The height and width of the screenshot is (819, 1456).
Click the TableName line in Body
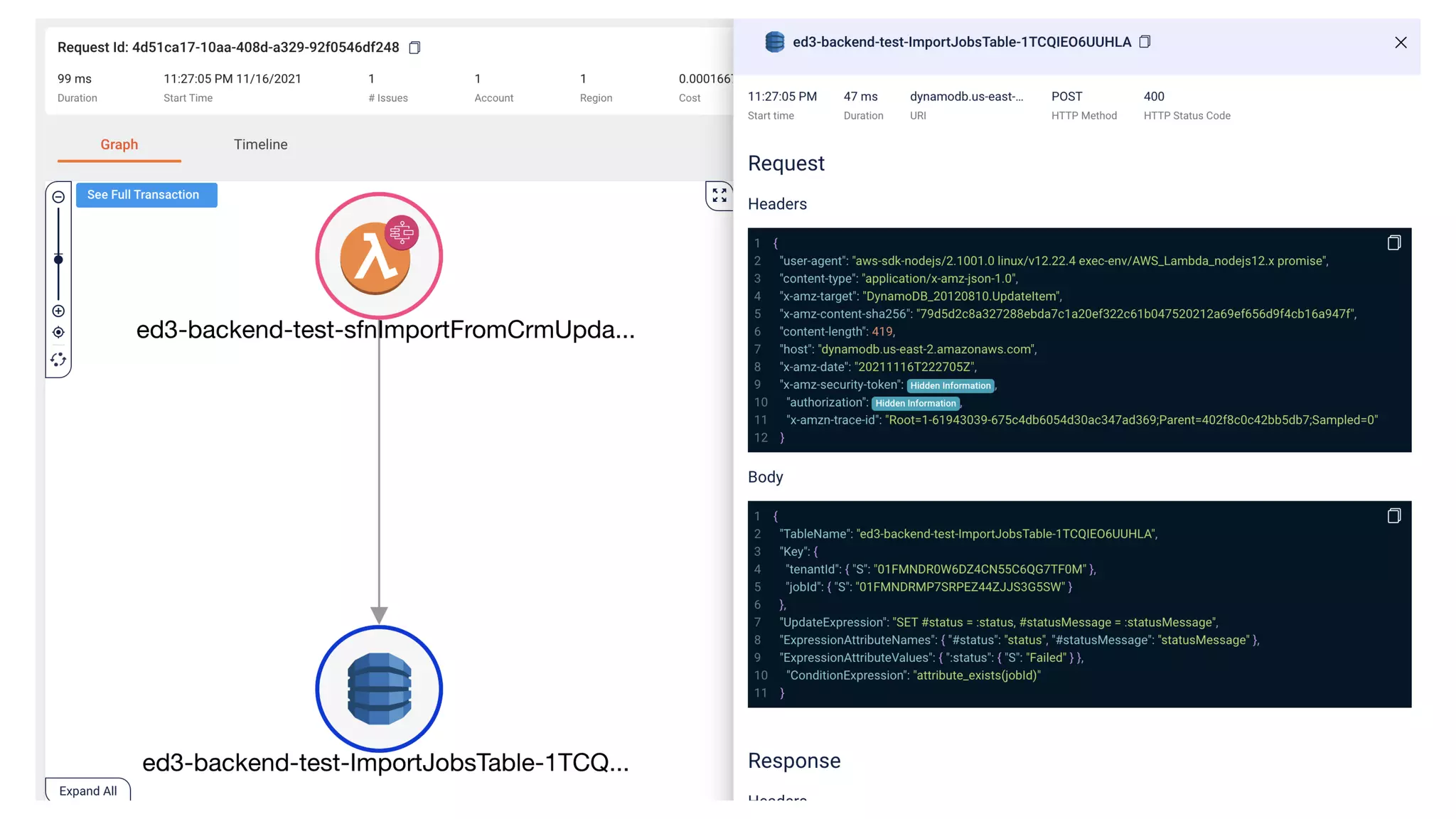(968, 534)
